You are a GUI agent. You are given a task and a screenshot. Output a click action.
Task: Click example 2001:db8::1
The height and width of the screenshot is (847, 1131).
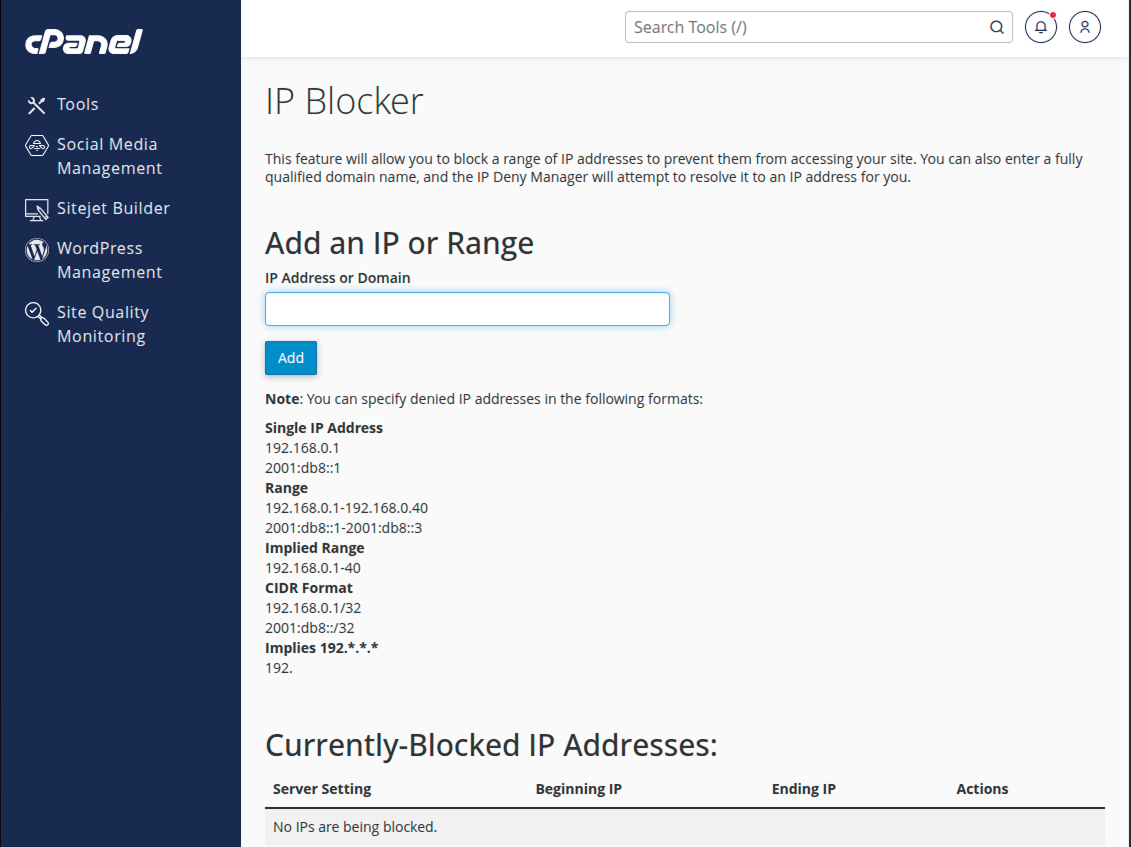(302, 468)
